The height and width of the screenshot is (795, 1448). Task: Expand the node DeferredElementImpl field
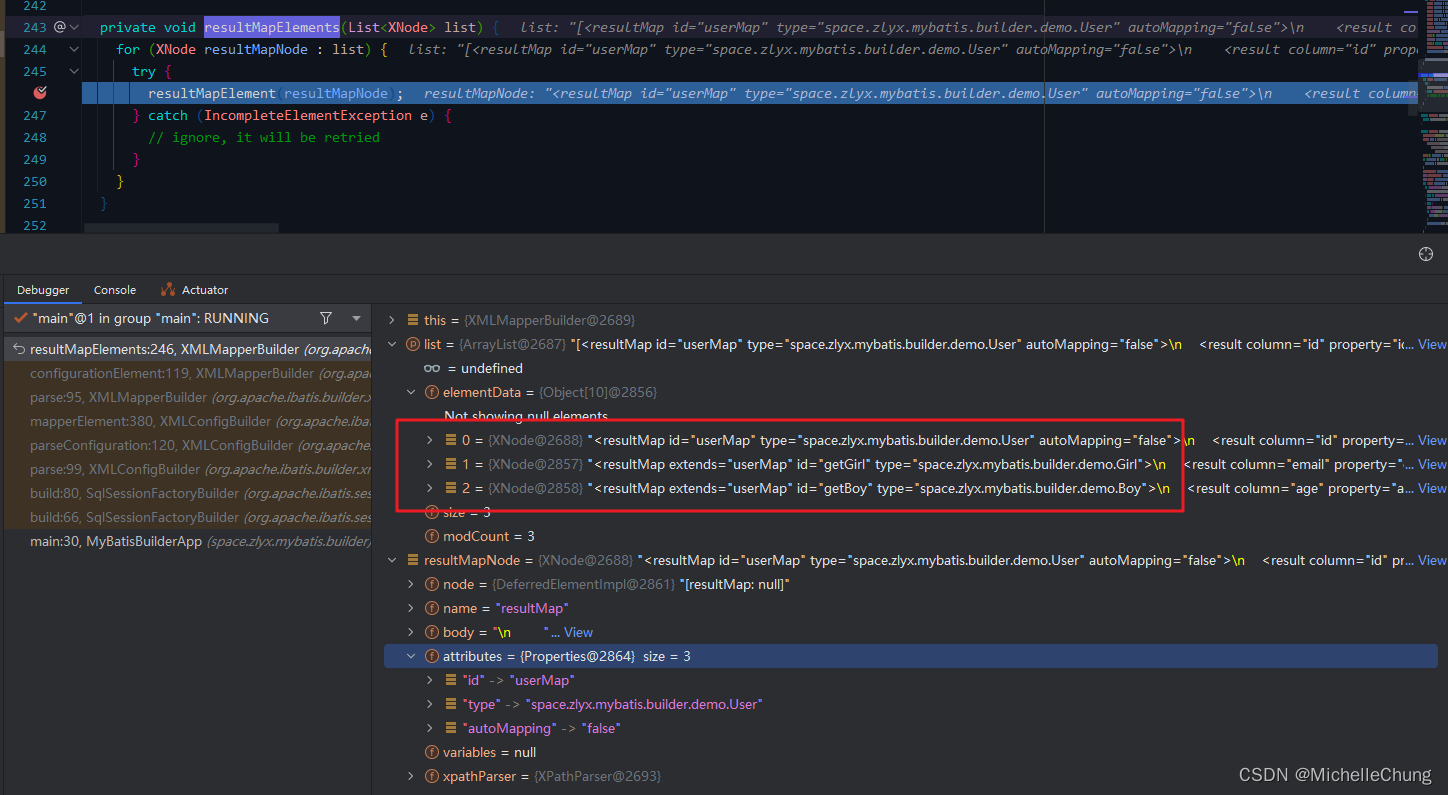(x=411, y=584)
